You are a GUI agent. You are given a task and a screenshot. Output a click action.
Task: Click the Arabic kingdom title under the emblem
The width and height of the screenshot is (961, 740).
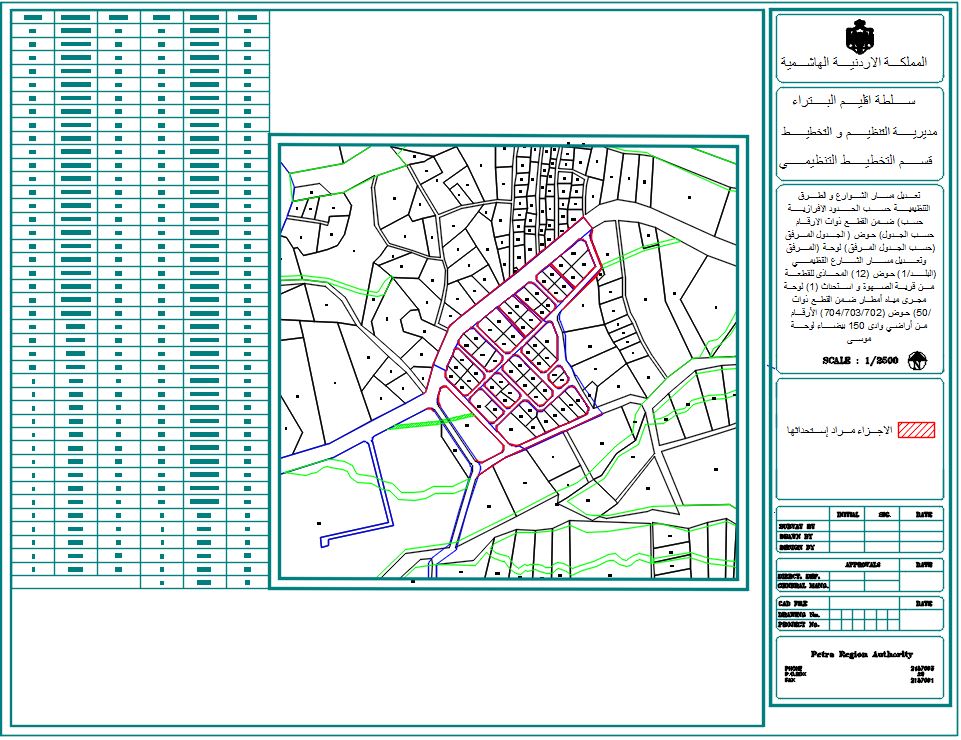coord(853,62)
